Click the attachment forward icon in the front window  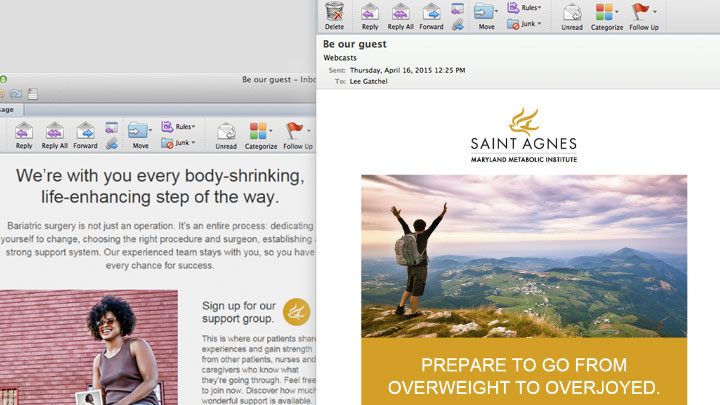(457, 24)
